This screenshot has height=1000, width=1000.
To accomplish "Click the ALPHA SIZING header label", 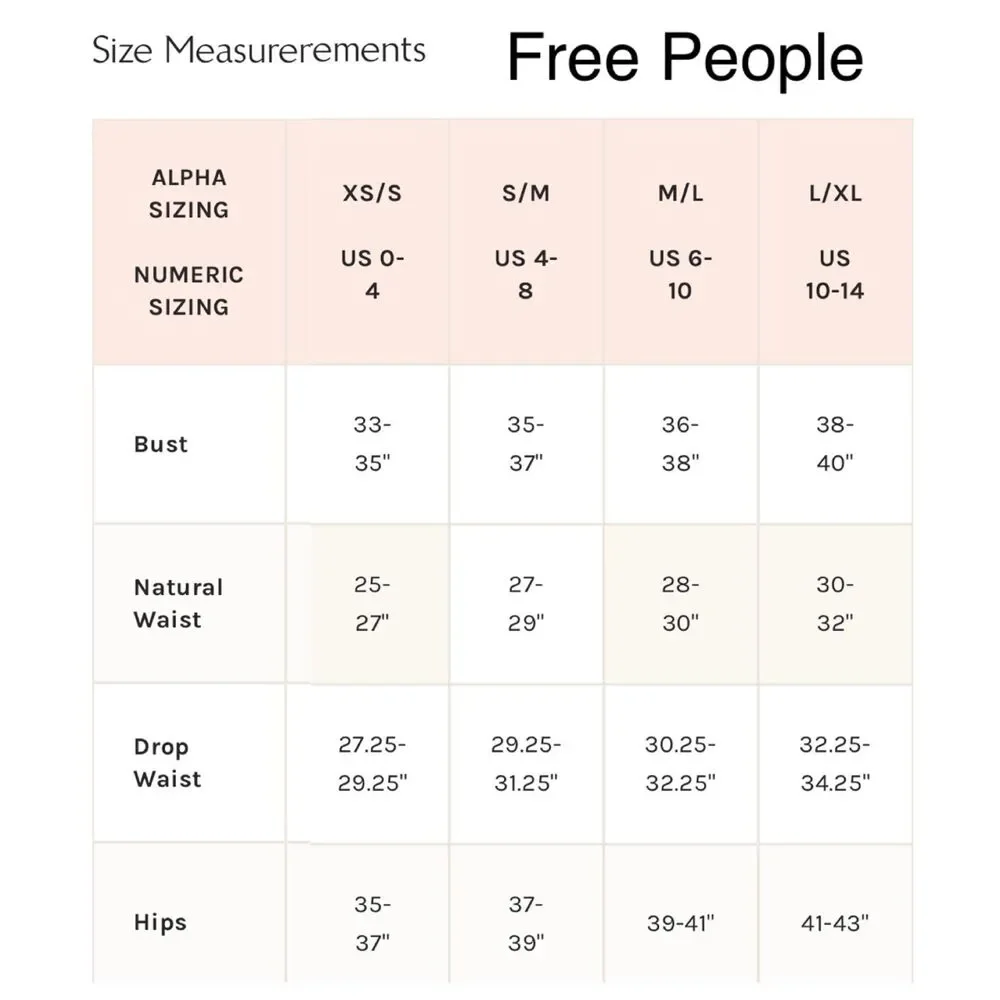I will tap(189, 193).
